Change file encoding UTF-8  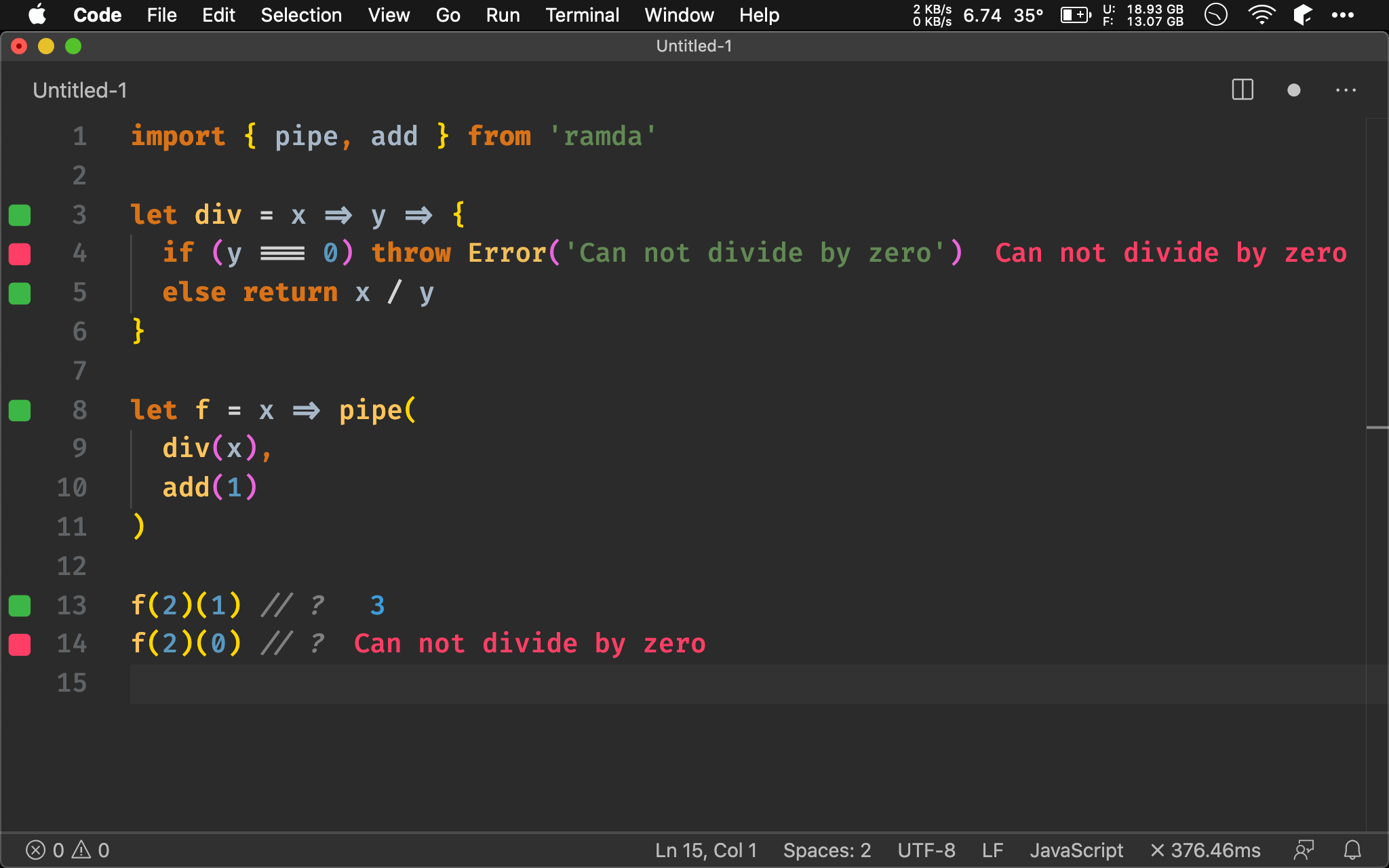pyautogui.click(x=926, y=850)
